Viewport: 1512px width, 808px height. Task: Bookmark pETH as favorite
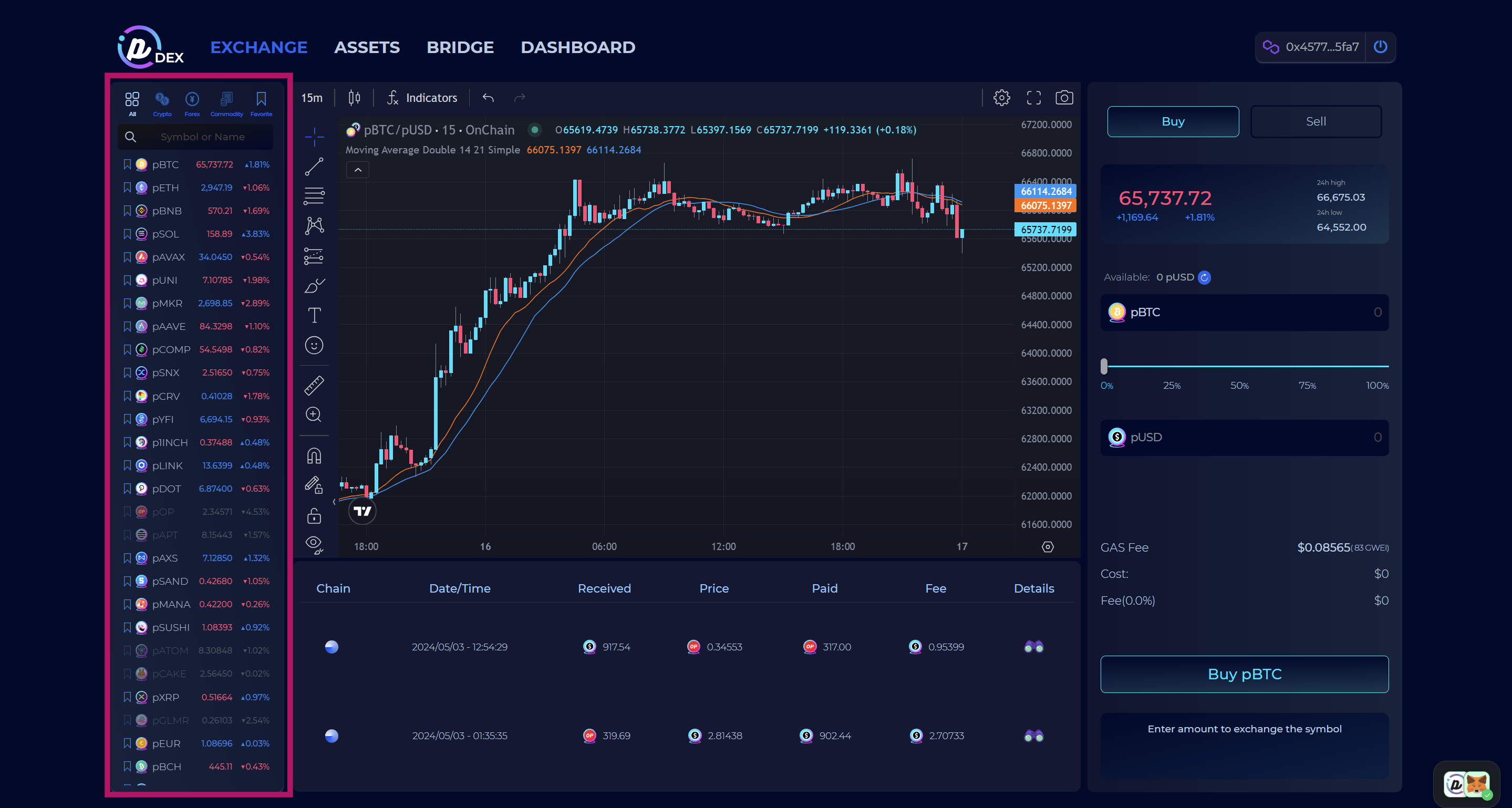(x=127, y=188)
